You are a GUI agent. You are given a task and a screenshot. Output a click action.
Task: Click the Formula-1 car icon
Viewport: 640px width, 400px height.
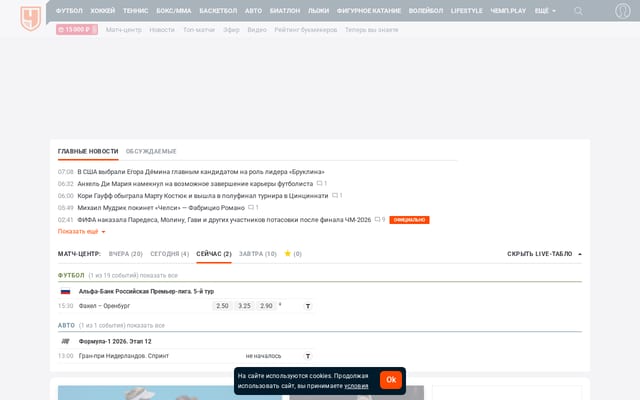(65, 341)
